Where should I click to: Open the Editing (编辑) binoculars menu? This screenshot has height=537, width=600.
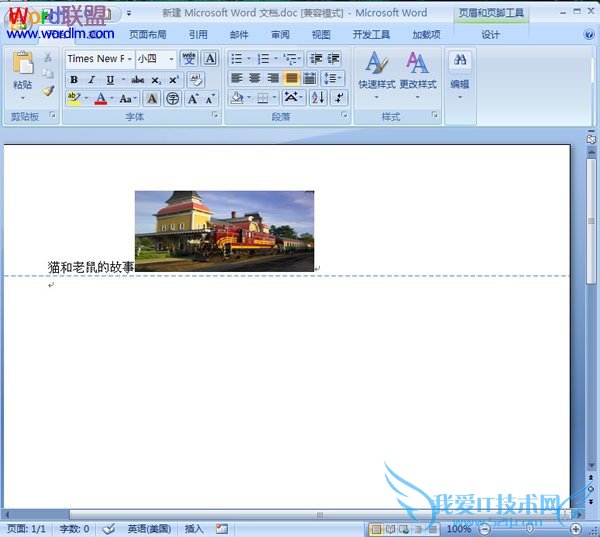click(x=460, y=75)
